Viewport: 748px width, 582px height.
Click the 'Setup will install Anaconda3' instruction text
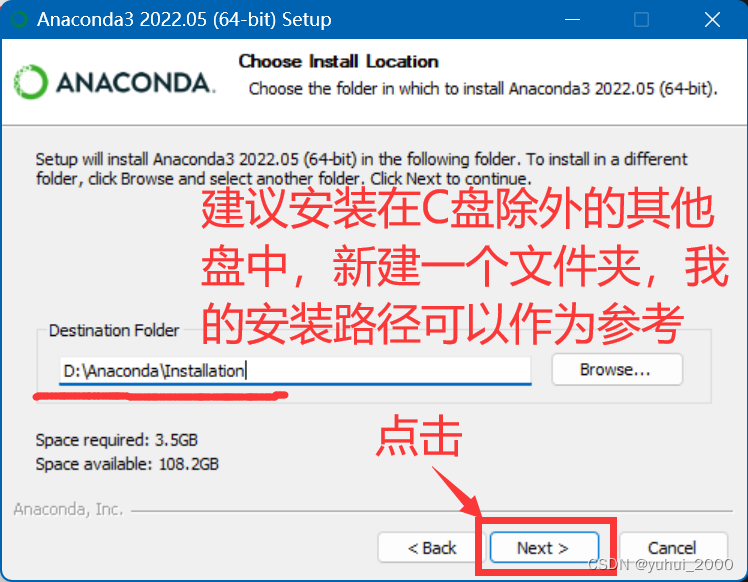(361, 169)
